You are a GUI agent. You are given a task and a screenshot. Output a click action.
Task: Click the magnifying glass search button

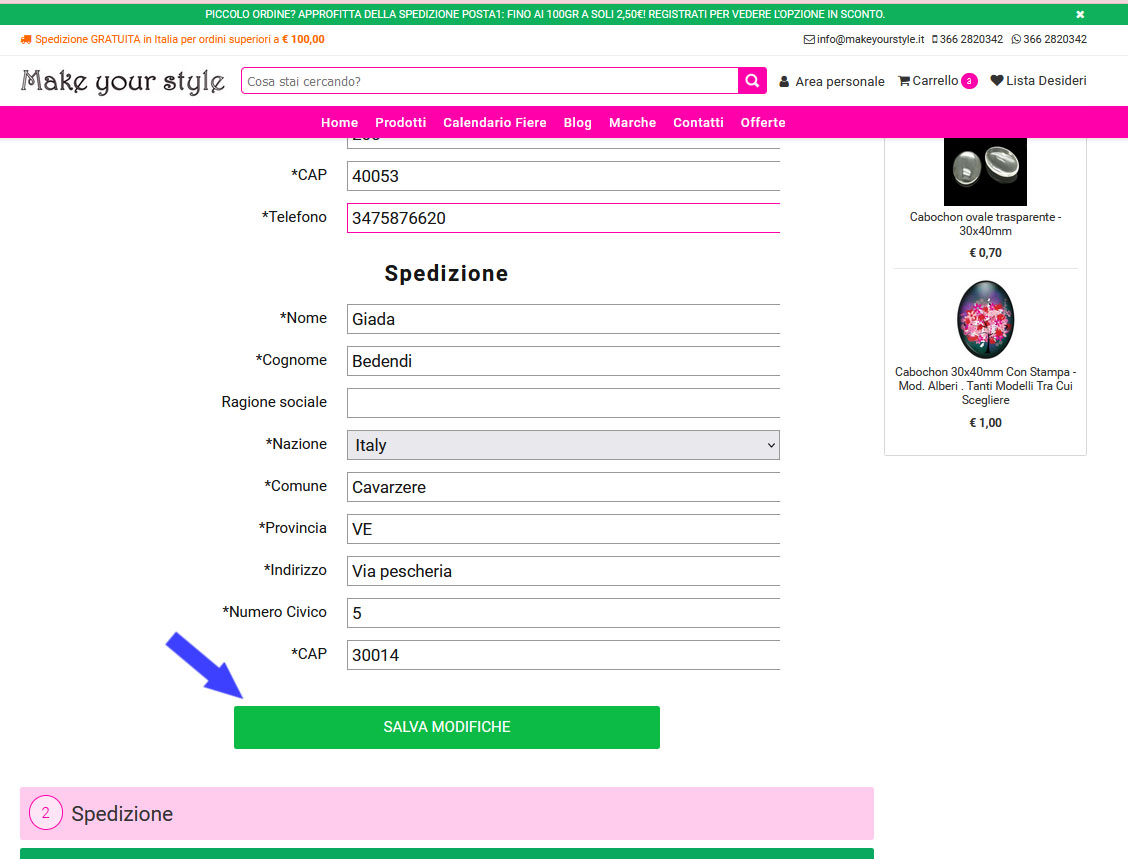click(x=752, y=81)
